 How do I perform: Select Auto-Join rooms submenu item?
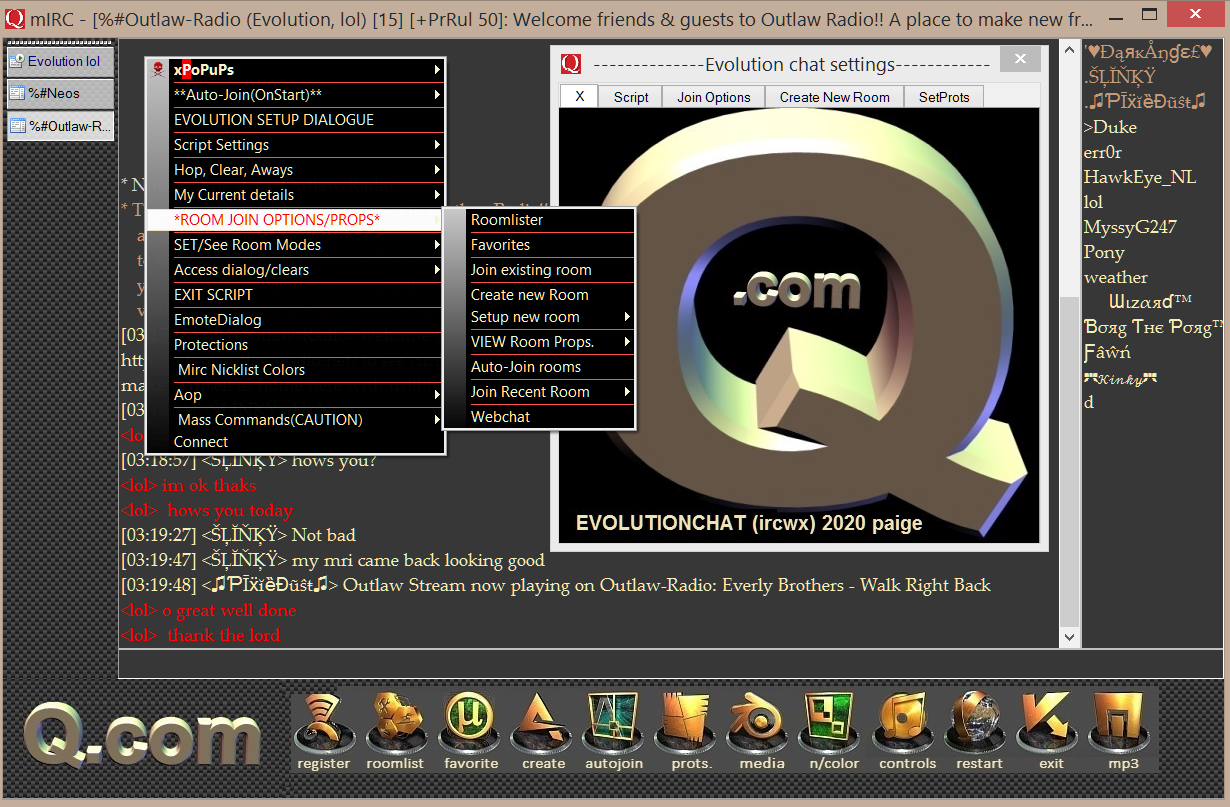click(539, 367)
